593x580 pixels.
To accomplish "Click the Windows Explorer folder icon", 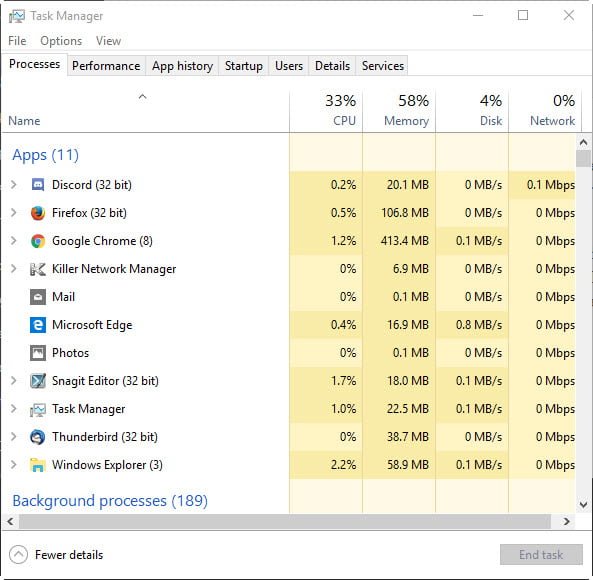I will [38, 465].
